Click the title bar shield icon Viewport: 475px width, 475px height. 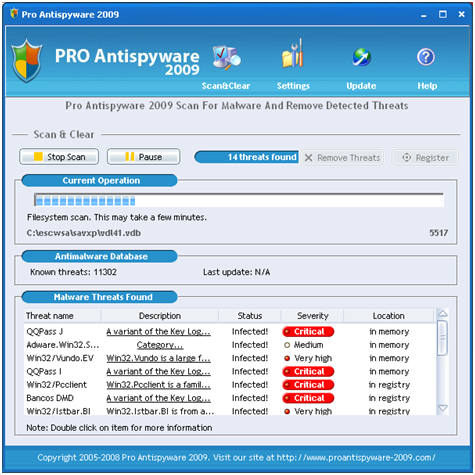tap(14, 14)
